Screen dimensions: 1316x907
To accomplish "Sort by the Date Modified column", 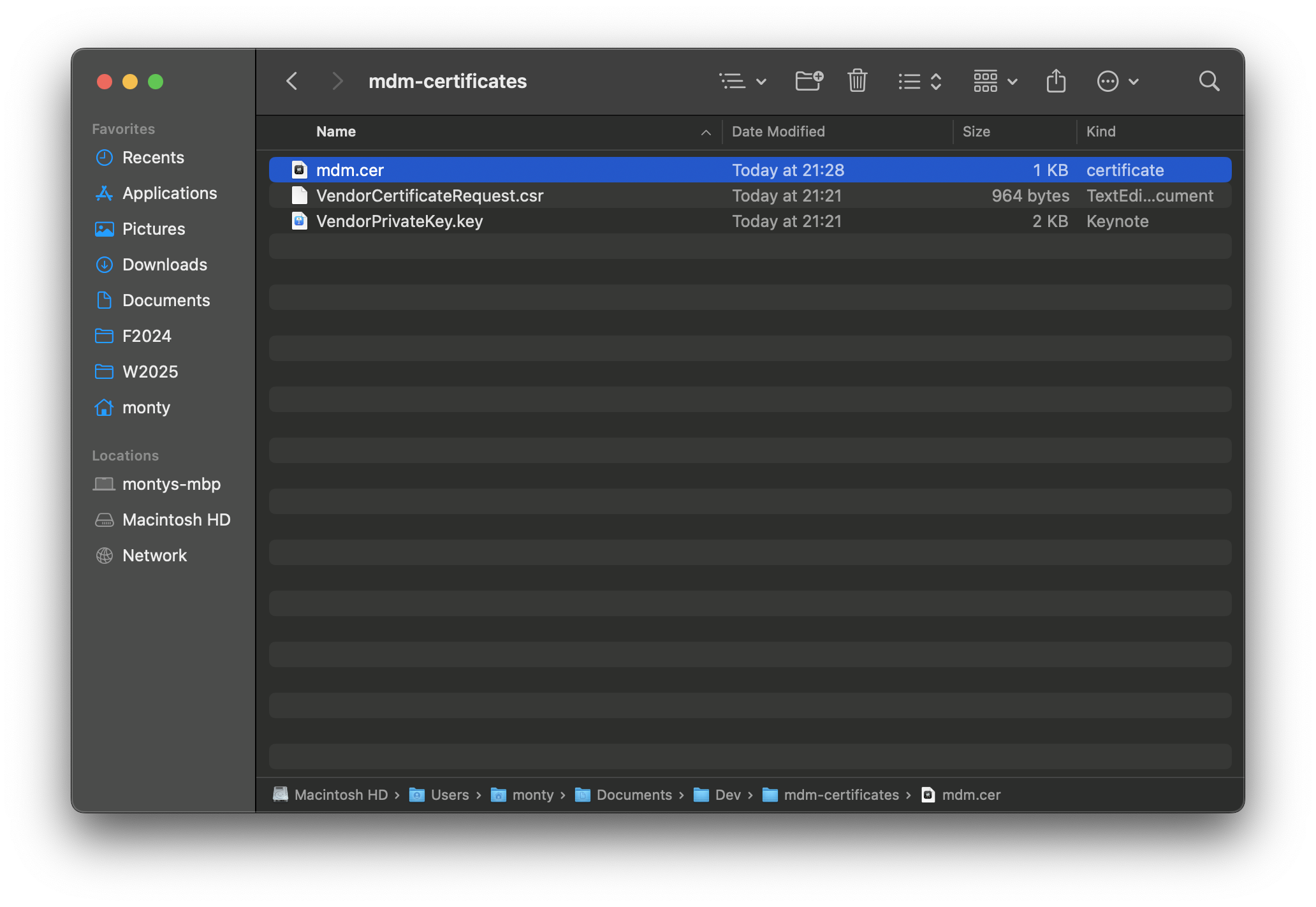I will click(778, 131).
